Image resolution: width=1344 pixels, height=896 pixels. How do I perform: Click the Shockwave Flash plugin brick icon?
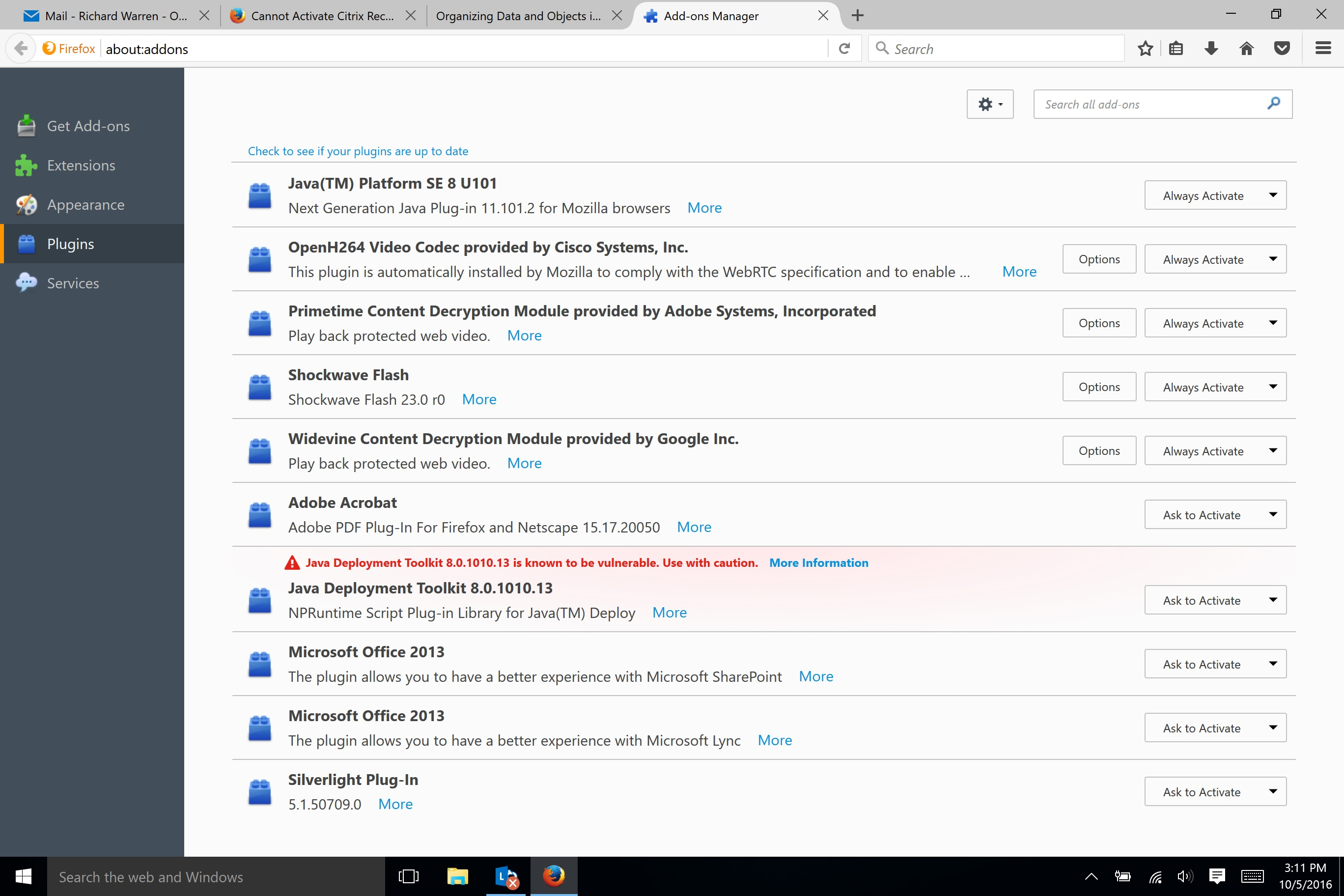(260, 387)
